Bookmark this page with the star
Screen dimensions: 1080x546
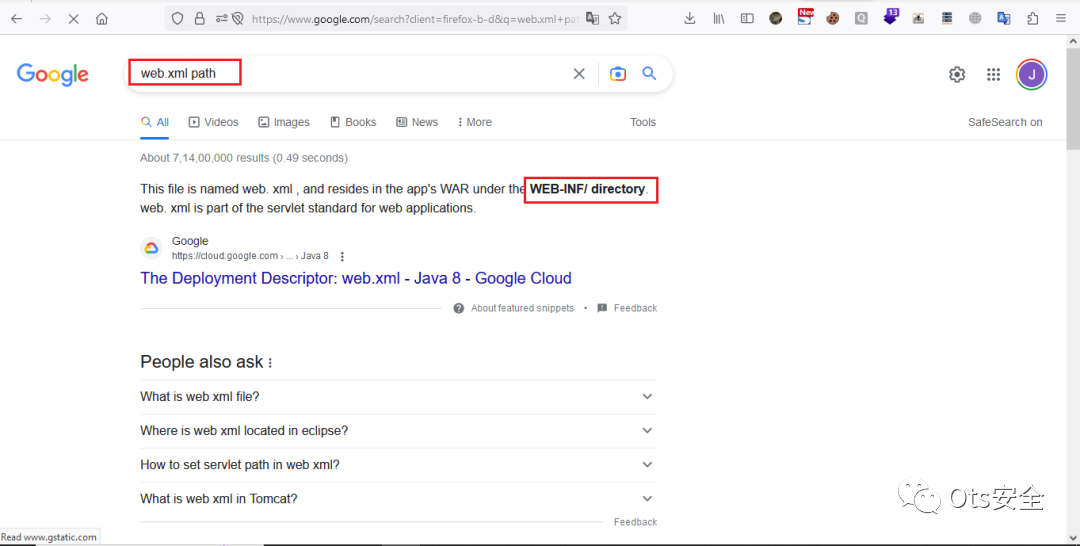(x=615, y=19)
